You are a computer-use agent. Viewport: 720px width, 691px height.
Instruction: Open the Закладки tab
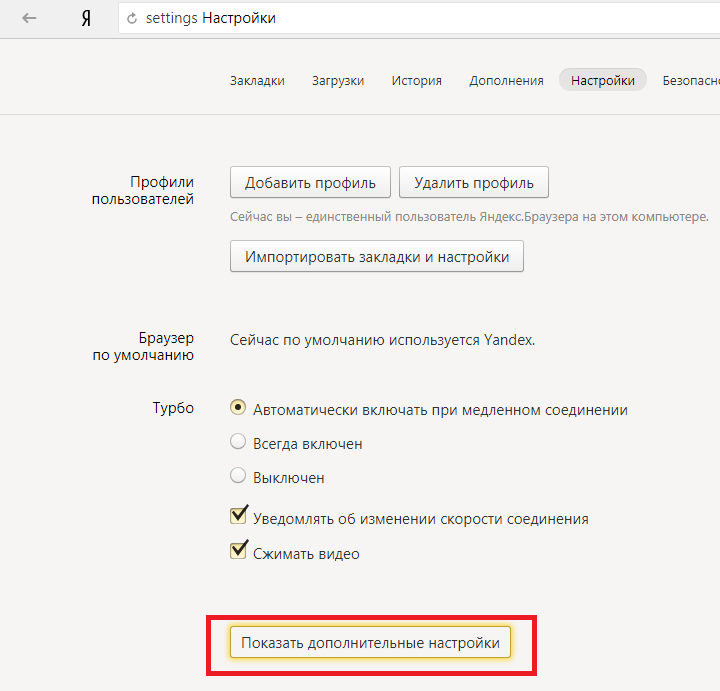pyautogui.click(x=257, y=81)
